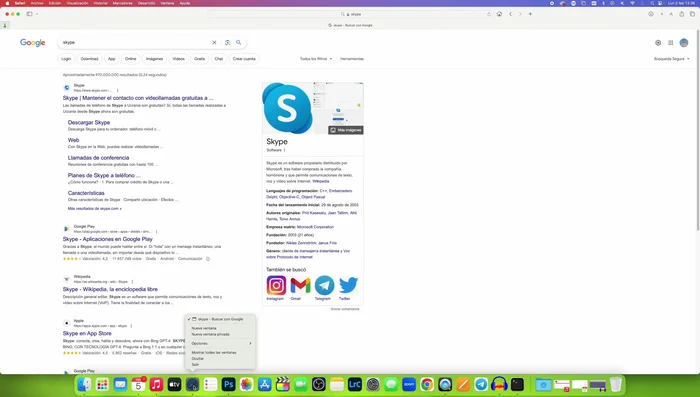Expand Todos los filtros dropdown
Screen dimensions: 700x397
pyautogui.click(x=316, y=59)
